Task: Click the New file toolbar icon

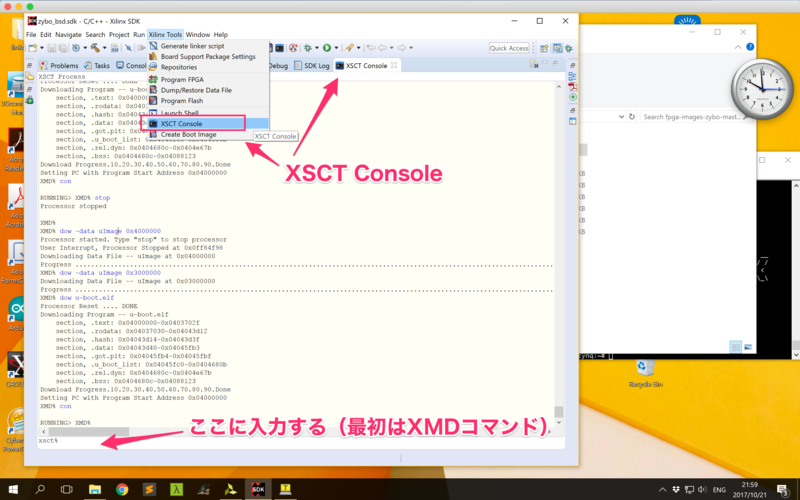Action: (x=33, y=48)
